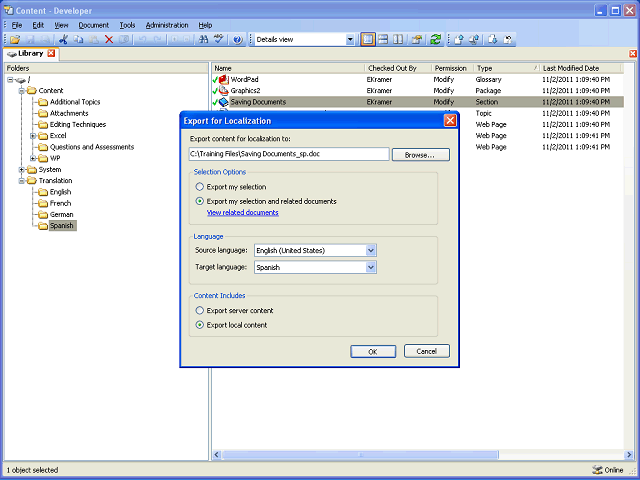This screenshot has width=640, height=480.
Task: Sort by the Type column header
Action: click(x=505, y=68)
